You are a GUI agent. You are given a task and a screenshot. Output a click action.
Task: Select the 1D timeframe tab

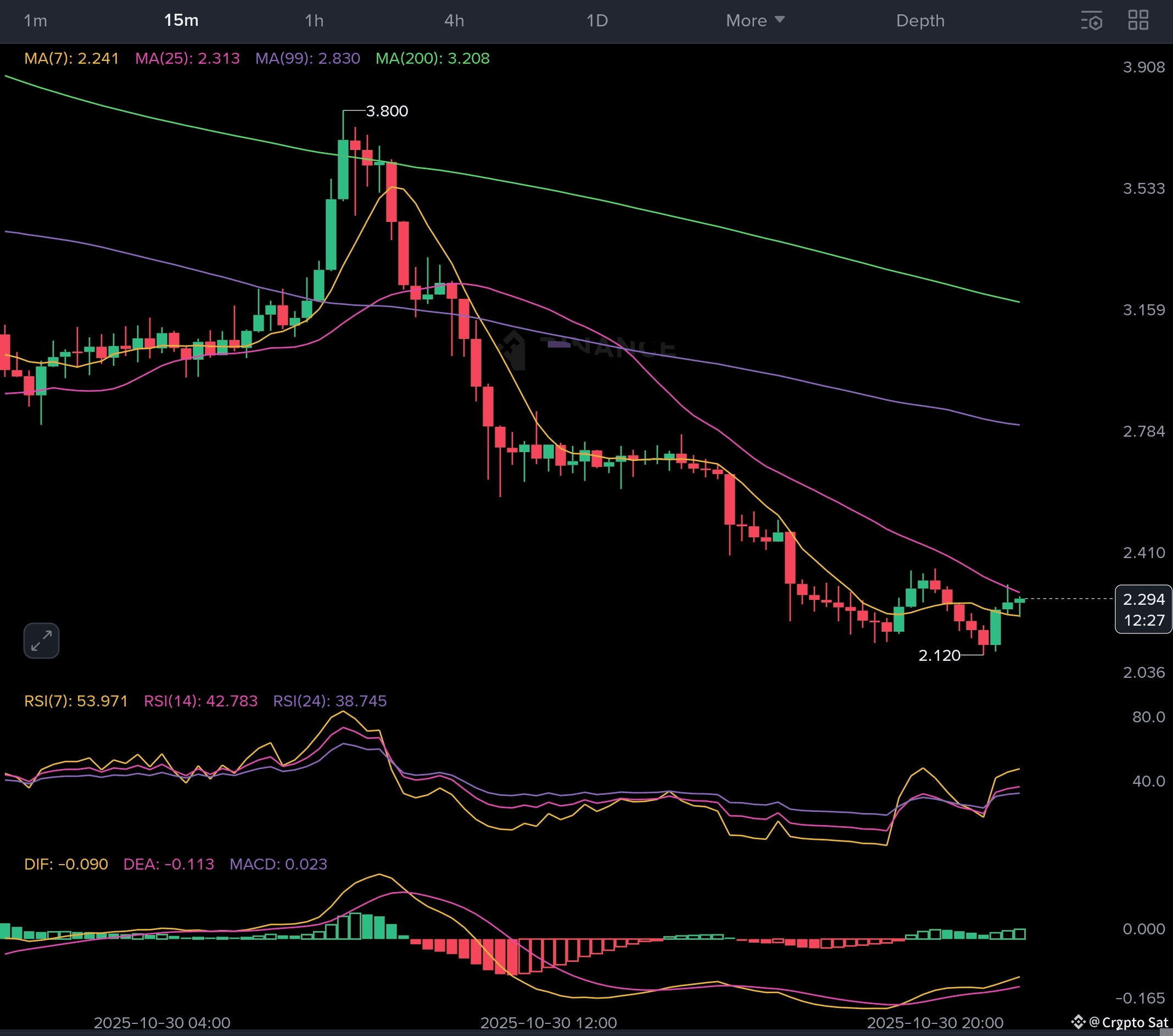[x=597, y=21]
